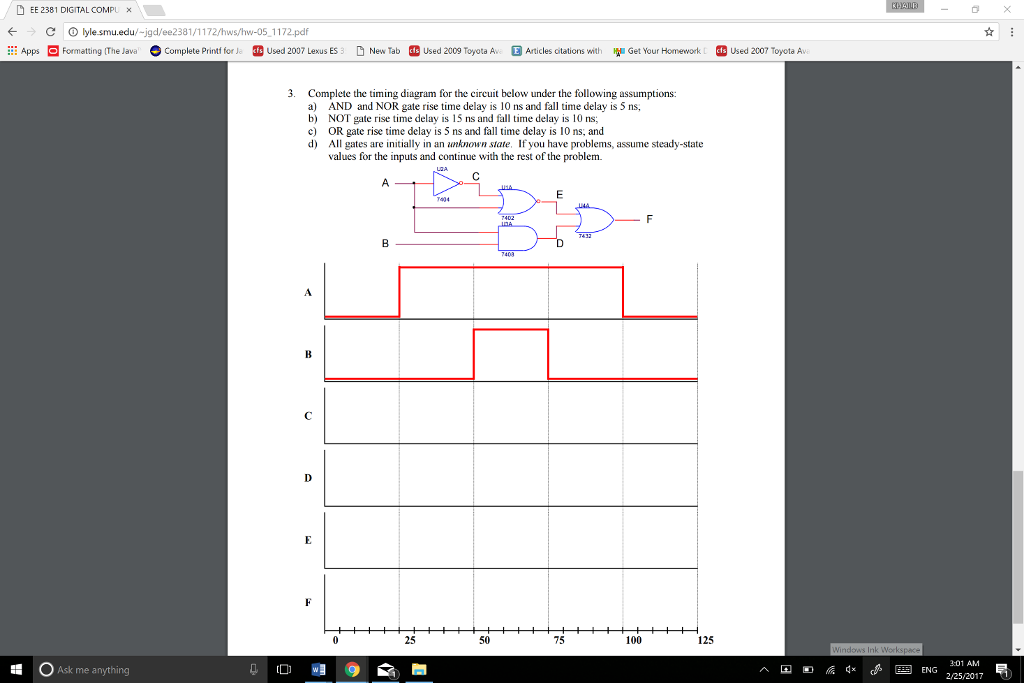Viewport: 1024px width, 683px height.
Task: Launch Microsoft Word from the taskbar
Action: click(318, 670)
